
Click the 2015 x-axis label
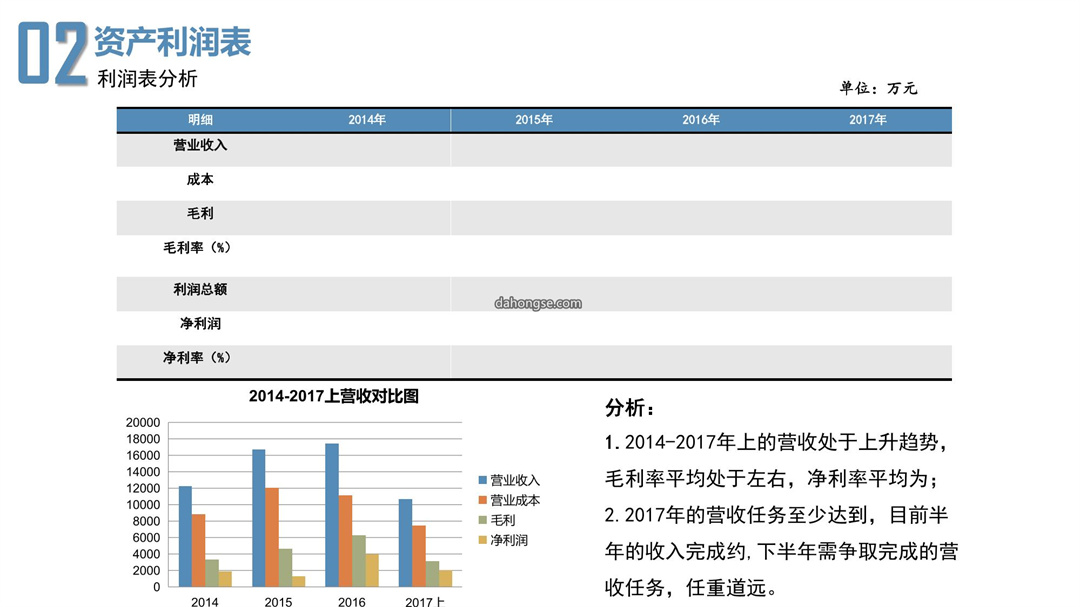click(278, 601)
